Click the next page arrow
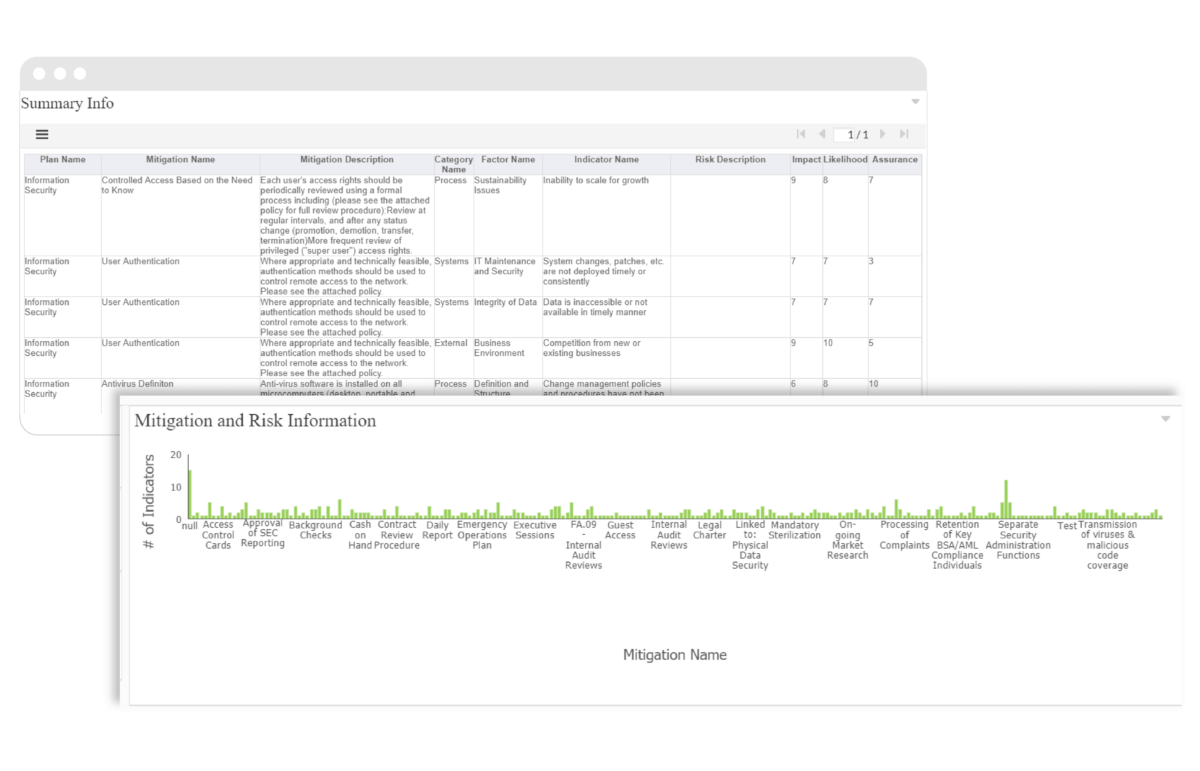The height and width of the screenshot is (771, 1200). [x=884, y=133]
